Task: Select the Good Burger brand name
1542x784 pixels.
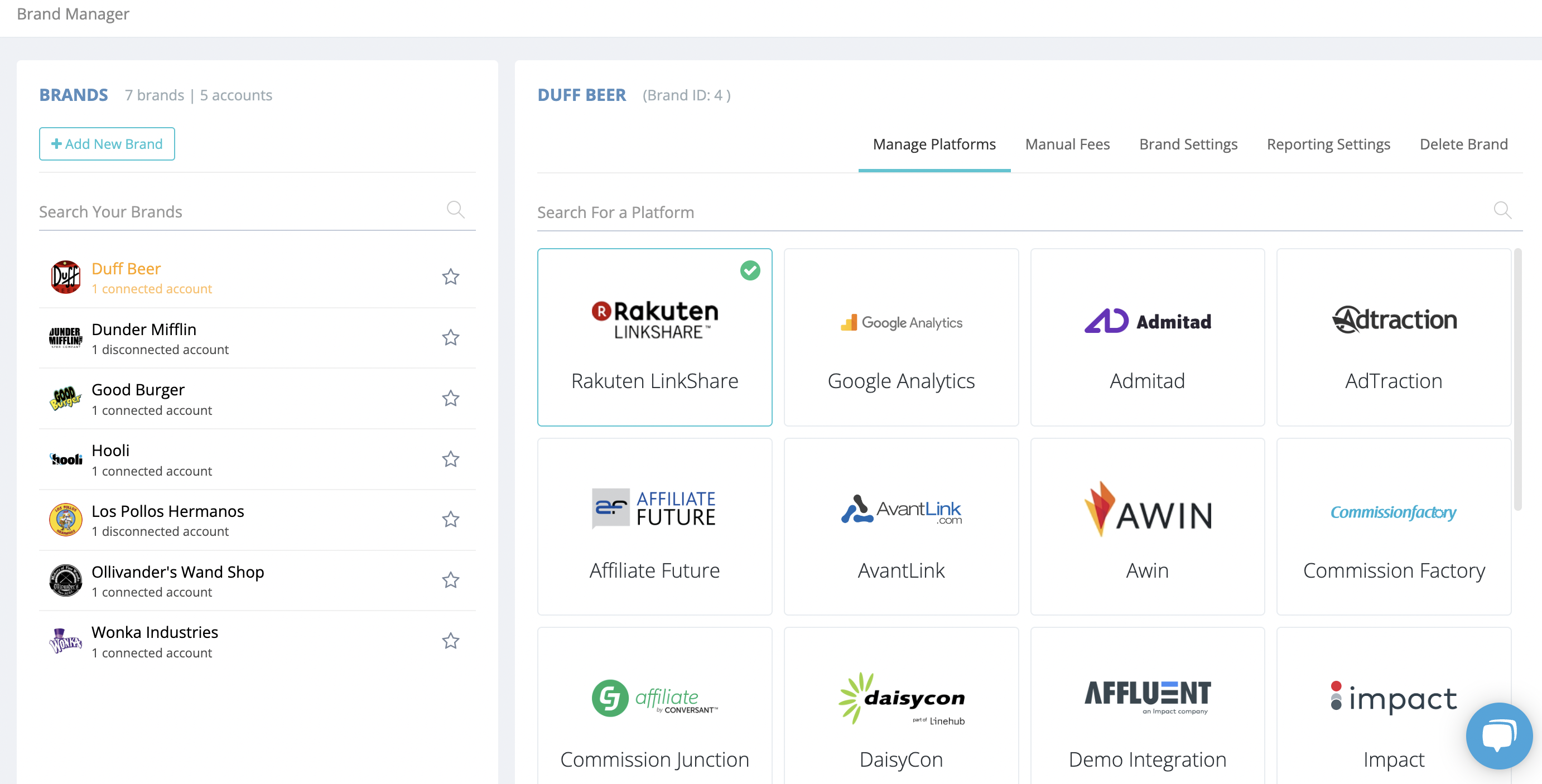Action: point(138,390)
